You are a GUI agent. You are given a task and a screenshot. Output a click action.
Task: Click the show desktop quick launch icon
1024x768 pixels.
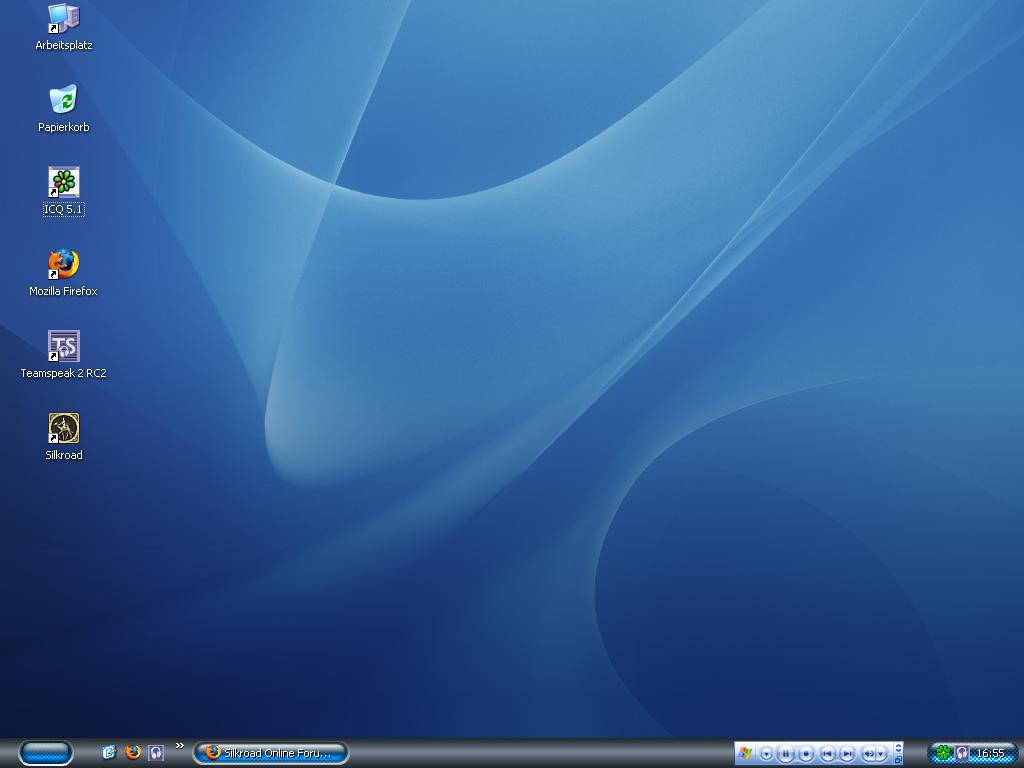(110, 752)
